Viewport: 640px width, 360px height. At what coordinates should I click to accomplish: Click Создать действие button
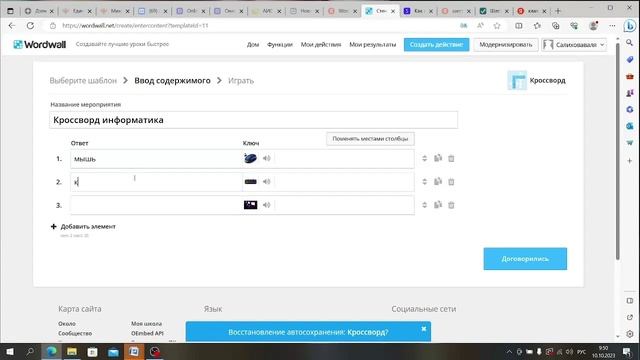click(436, 44)
